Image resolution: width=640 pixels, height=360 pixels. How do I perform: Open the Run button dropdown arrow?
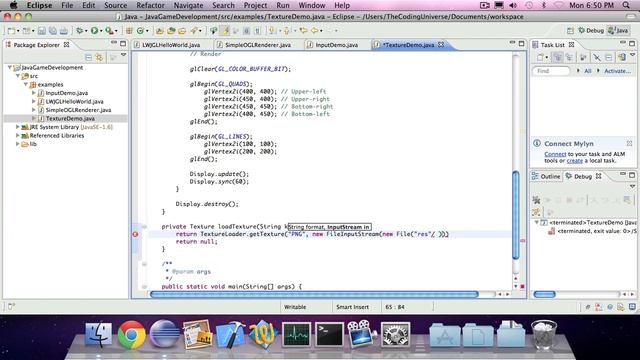[101, 31]
